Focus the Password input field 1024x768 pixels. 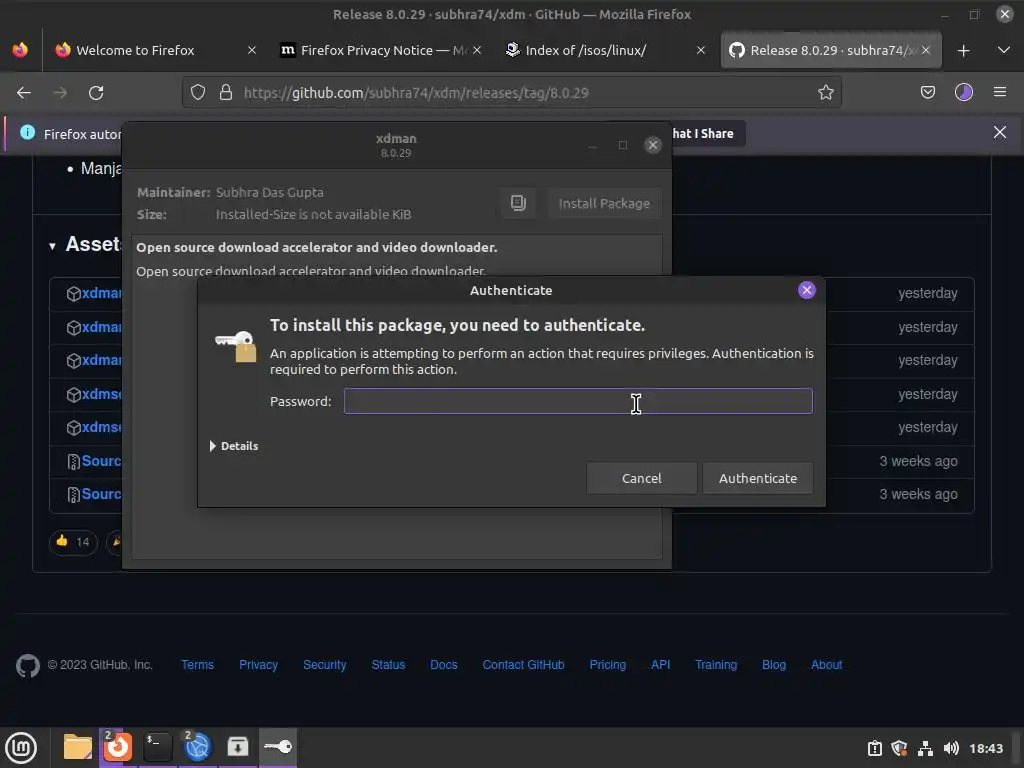[578, 401]
